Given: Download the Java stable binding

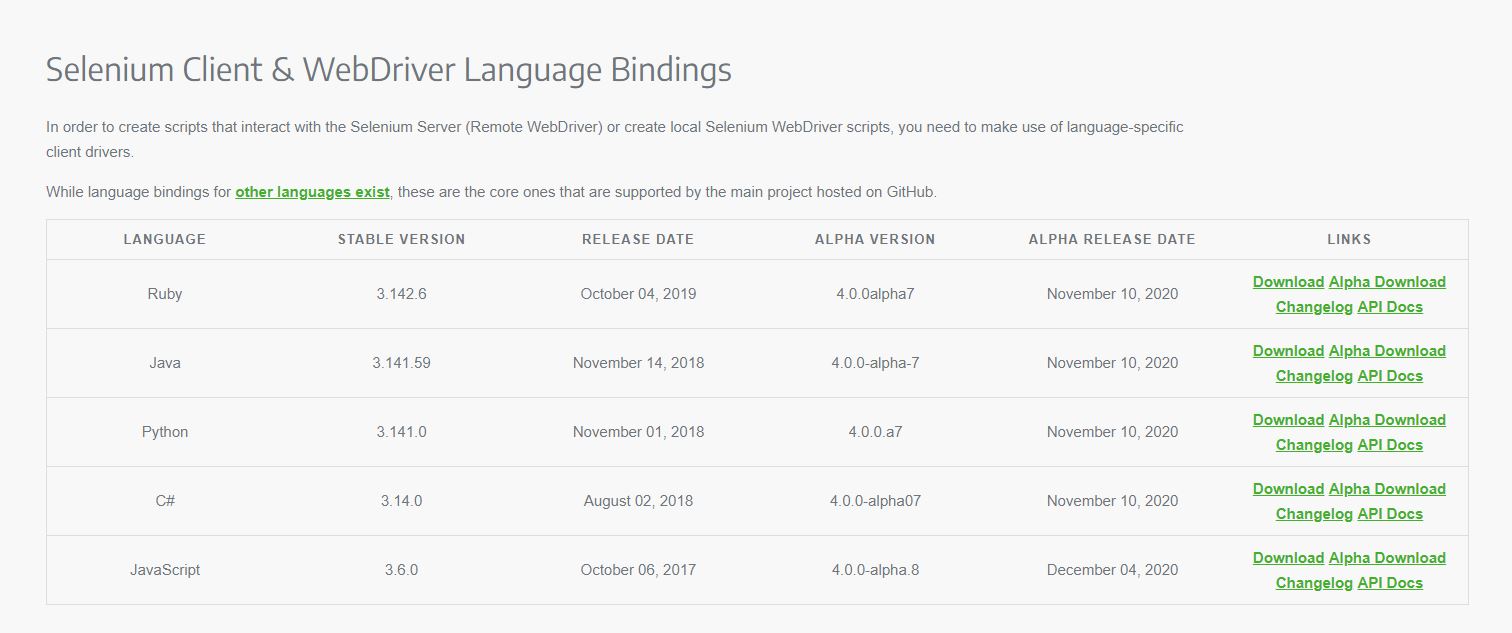Looking at the screenshot, I should 1288,351.
